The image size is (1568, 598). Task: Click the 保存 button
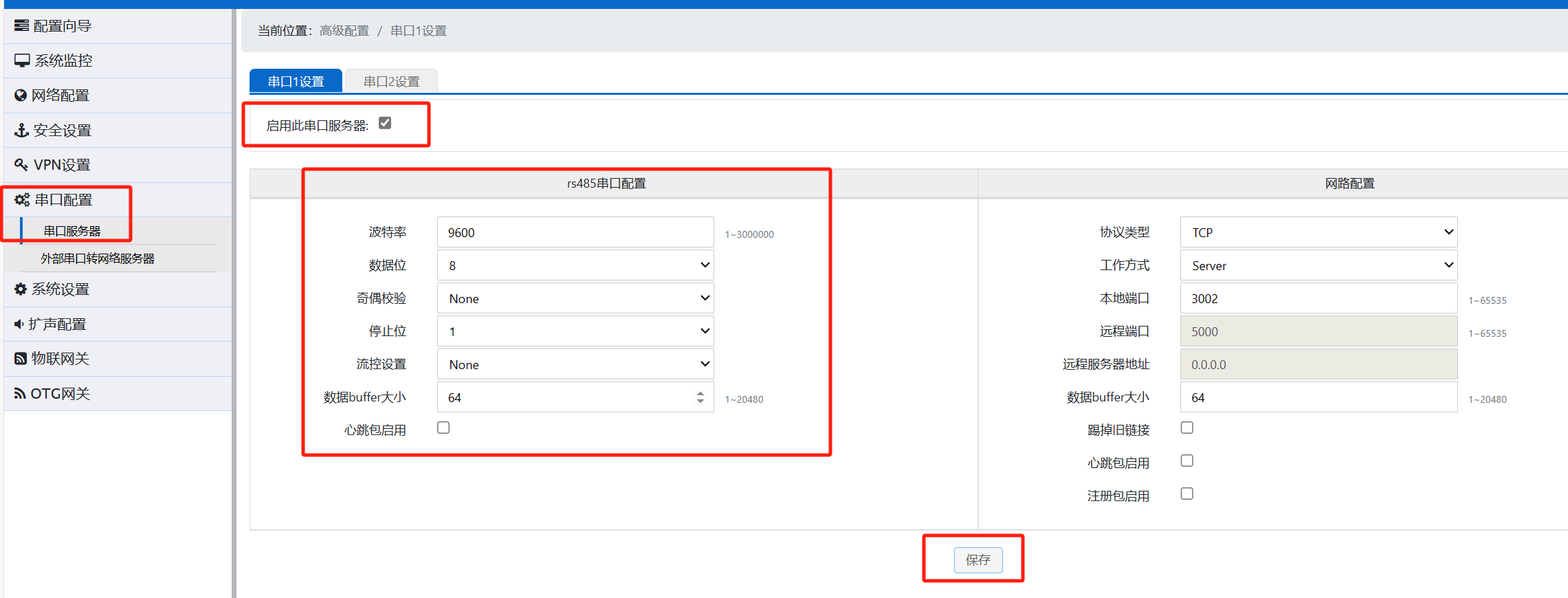[x=978, y=560]
